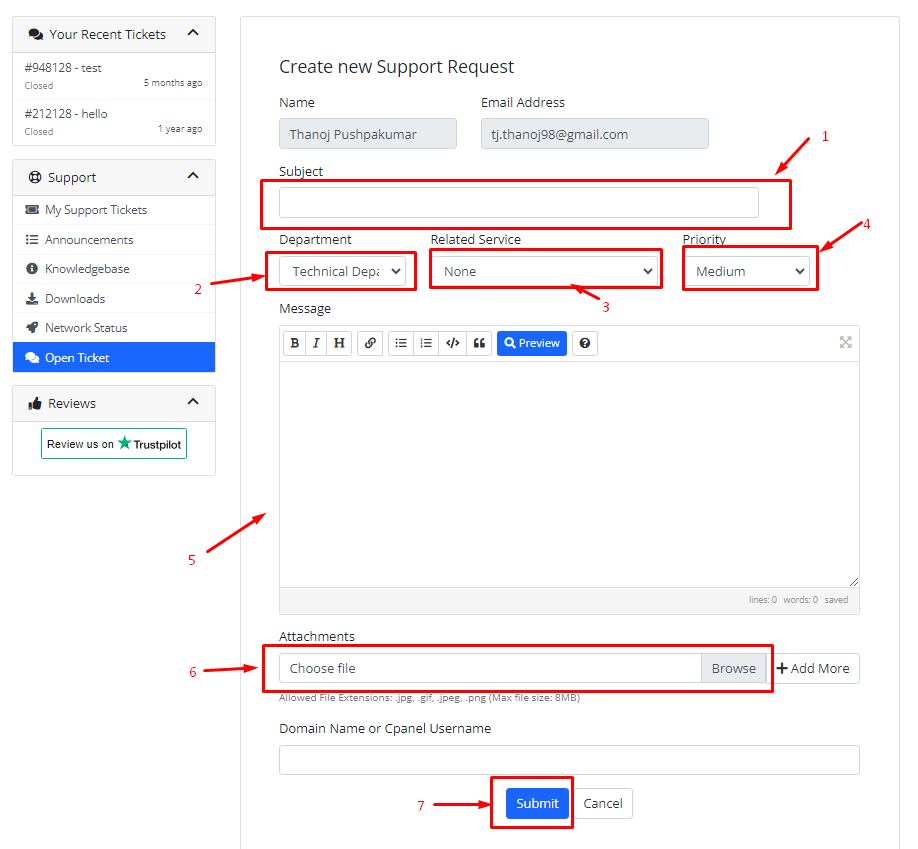Apply bold formatting in message editor
This screenshot has height=849, width=918.
coord(294,343)
